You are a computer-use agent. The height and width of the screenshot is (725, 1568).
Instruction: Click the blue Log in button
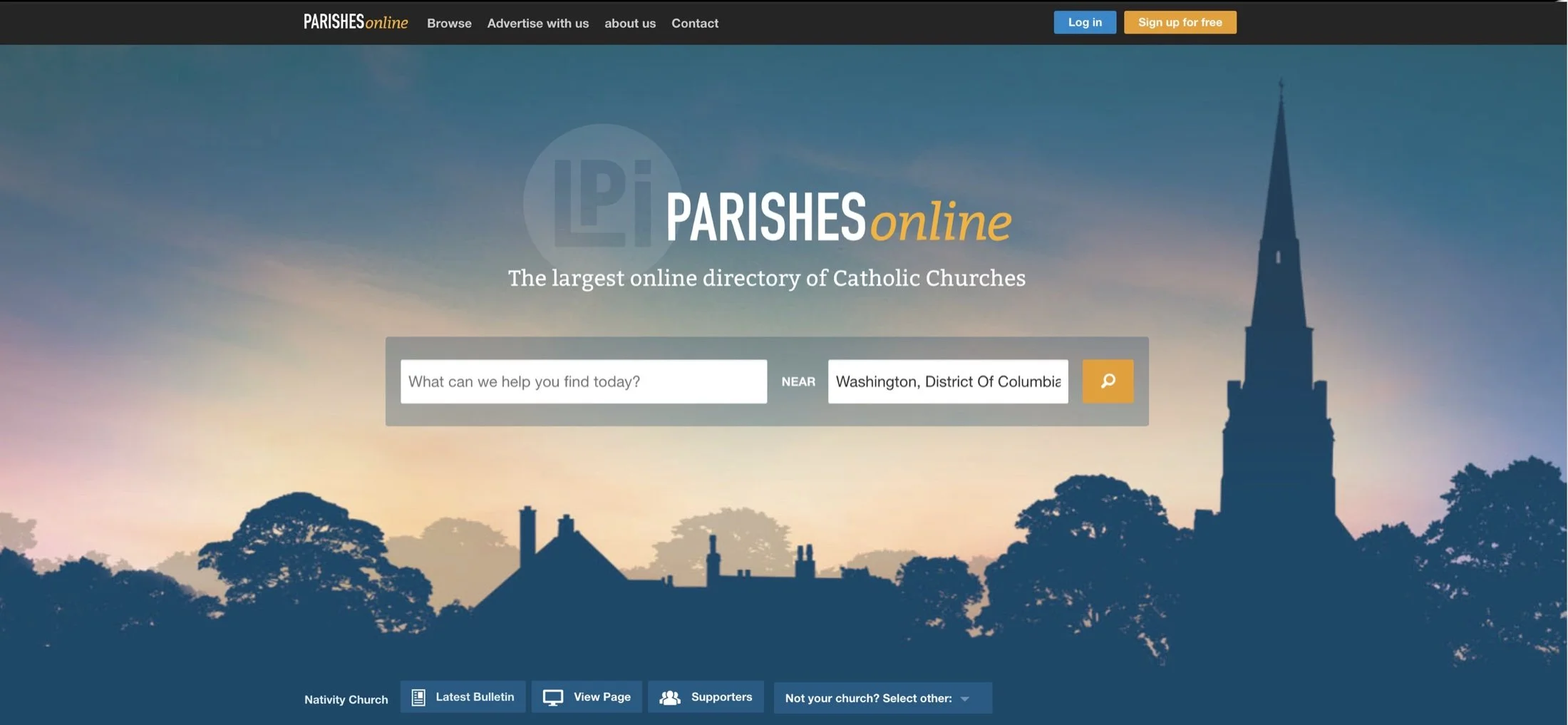pos(1085,22)
